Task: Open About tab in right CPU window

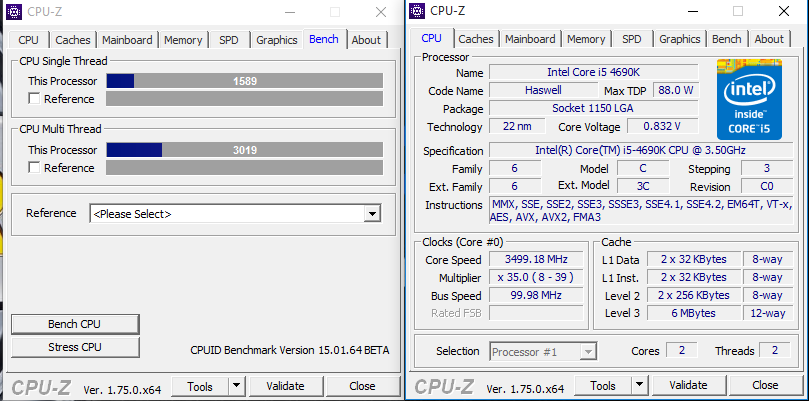Action: (769, 39)
